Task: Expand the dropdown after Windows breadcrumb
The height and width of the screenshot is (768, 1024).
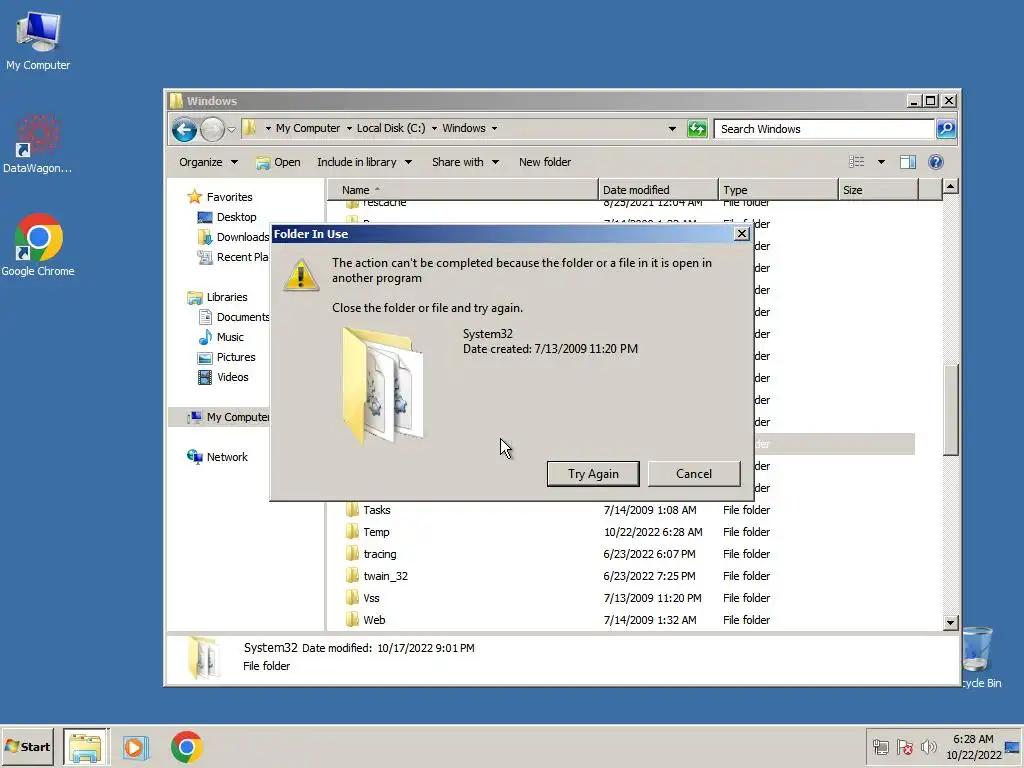Action: tap(494, 129)
